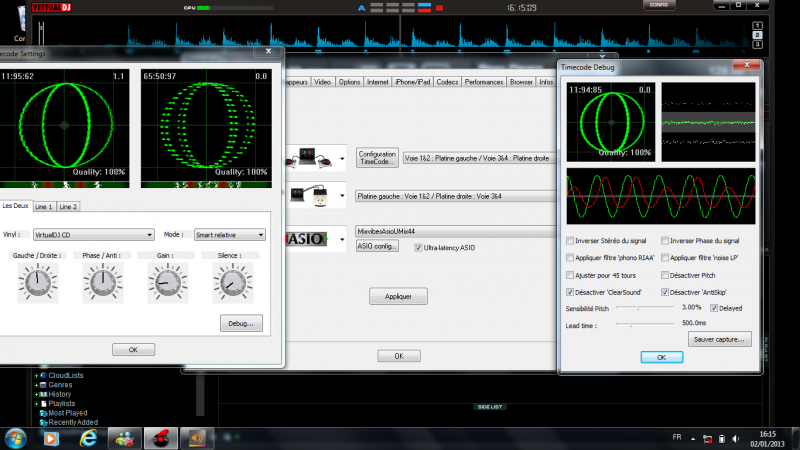This screenshot has width=800, height=450.
Task: Open the Vinyl type dropdown
Action: coord(92,234)
